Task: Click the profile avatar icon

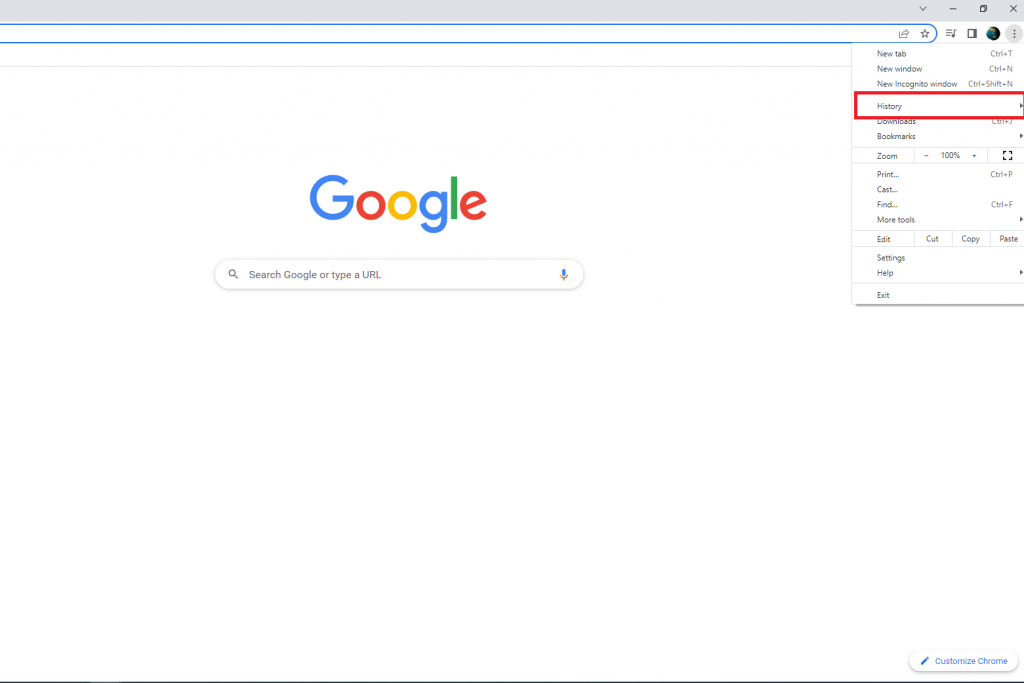Action: click(993, 33)
